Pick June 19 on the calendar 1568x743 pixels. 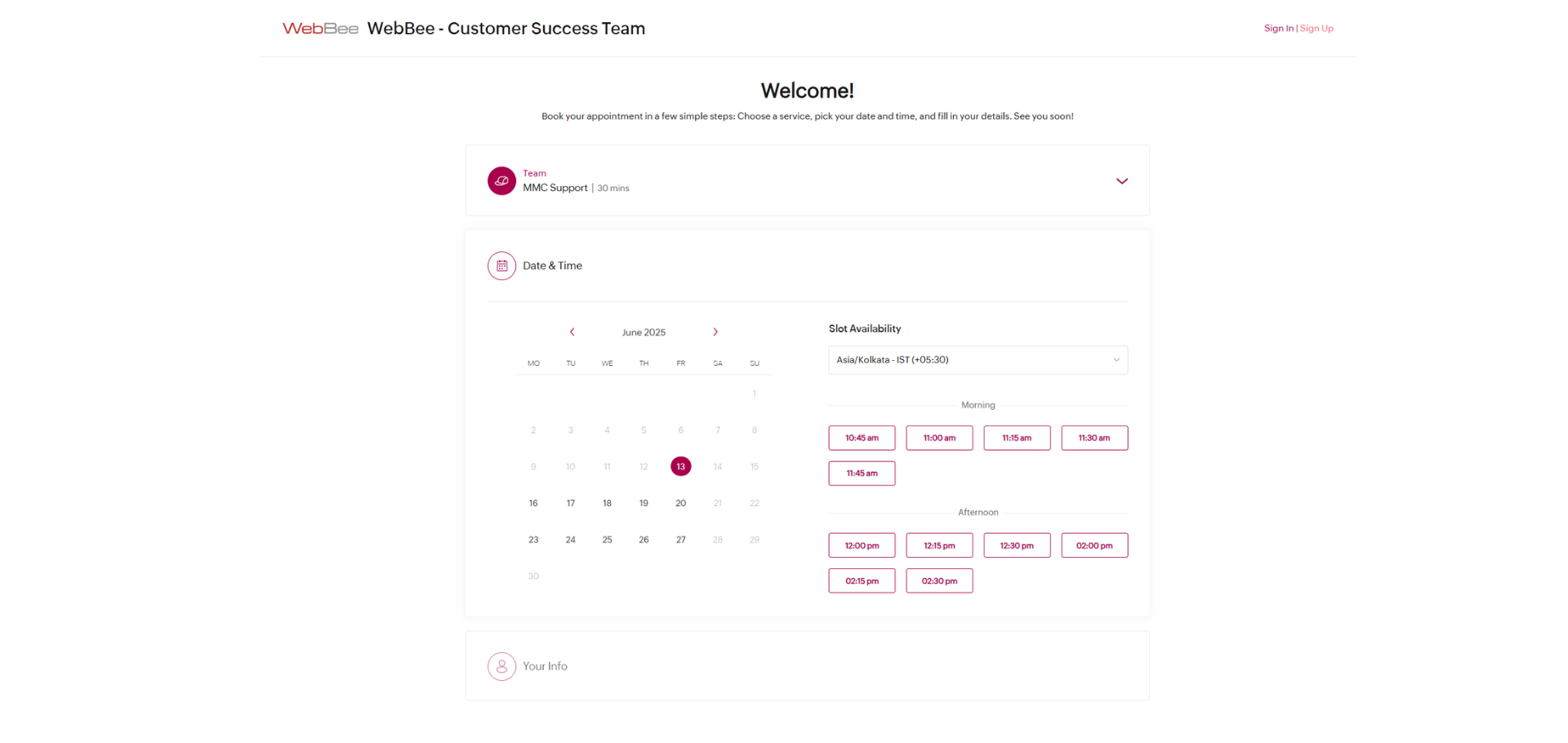[x=644, y=503]
